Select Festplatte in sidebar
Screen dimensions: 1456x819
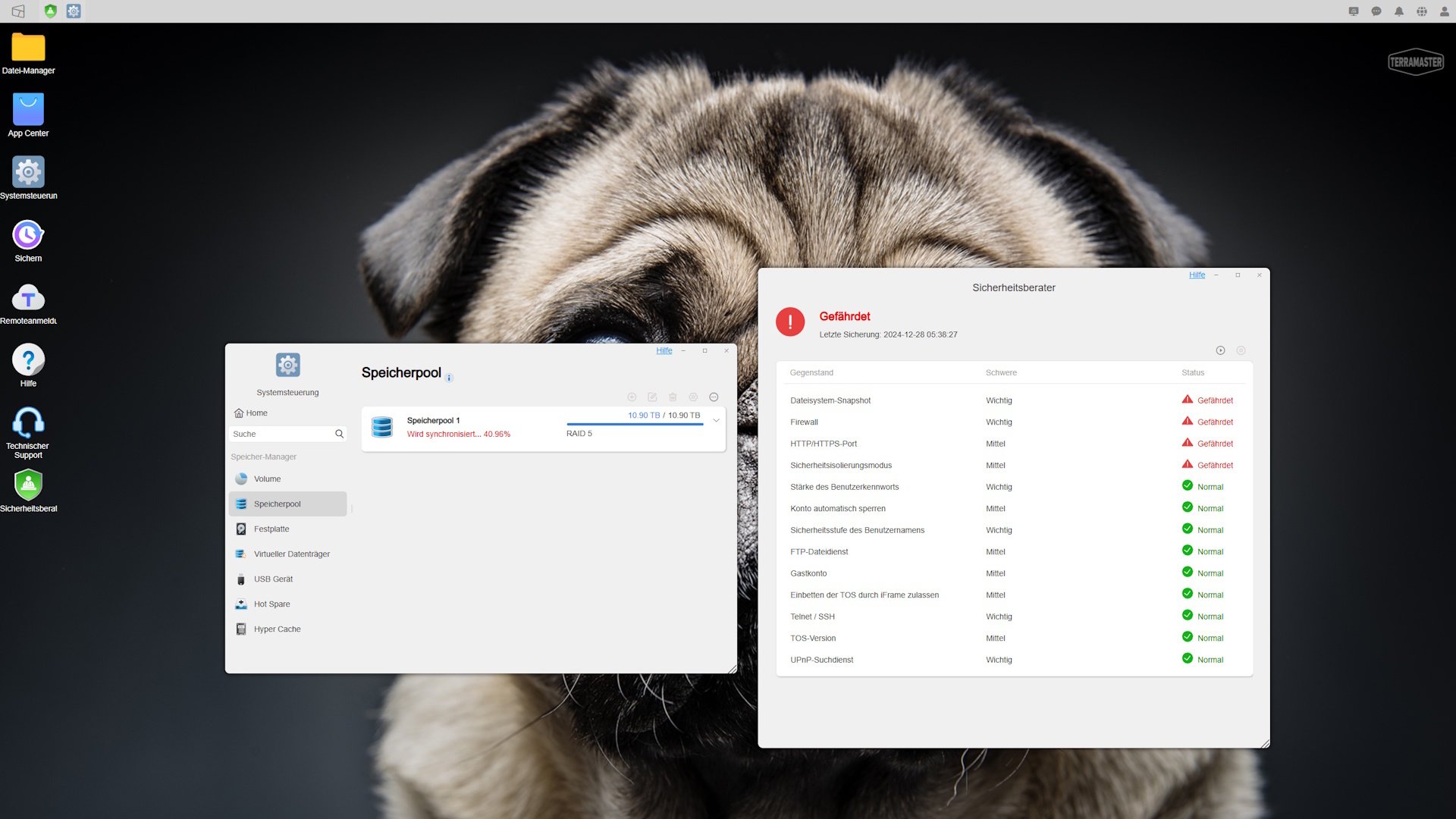(287, 529)
